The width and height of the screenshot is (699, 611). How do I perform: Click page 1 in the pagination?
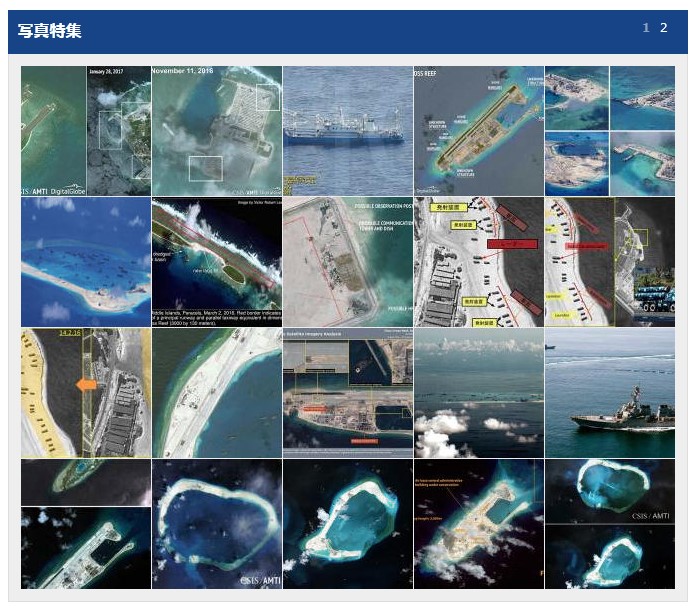[x=646, y=28]
